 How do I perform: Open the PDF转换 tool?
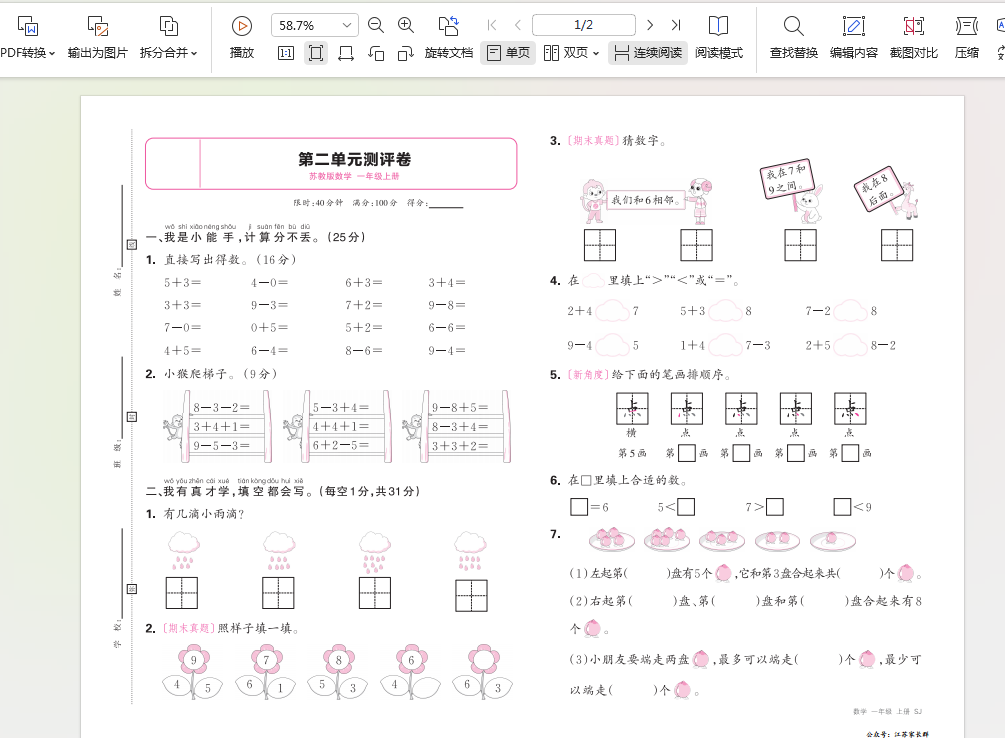coord(27,37)
